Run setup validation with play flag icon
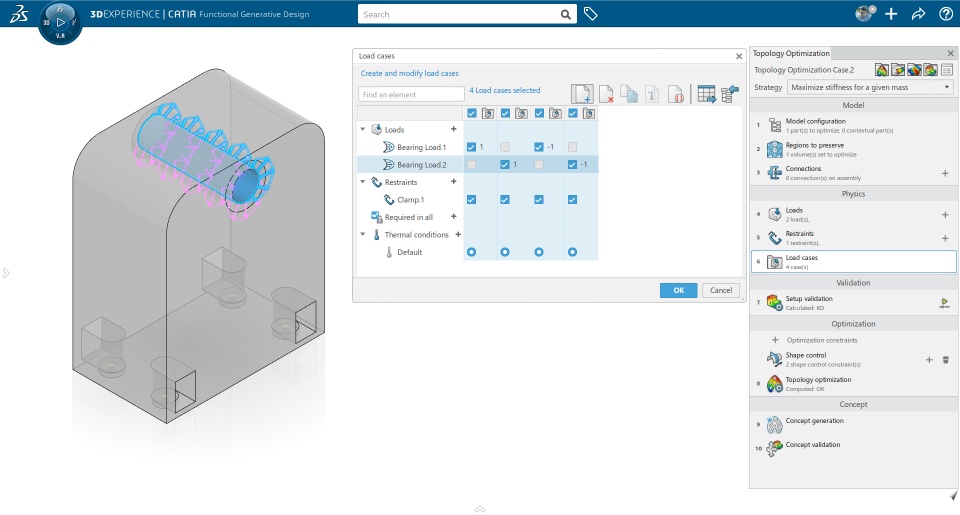Viewport: 960px width, 515px height. 945,303
